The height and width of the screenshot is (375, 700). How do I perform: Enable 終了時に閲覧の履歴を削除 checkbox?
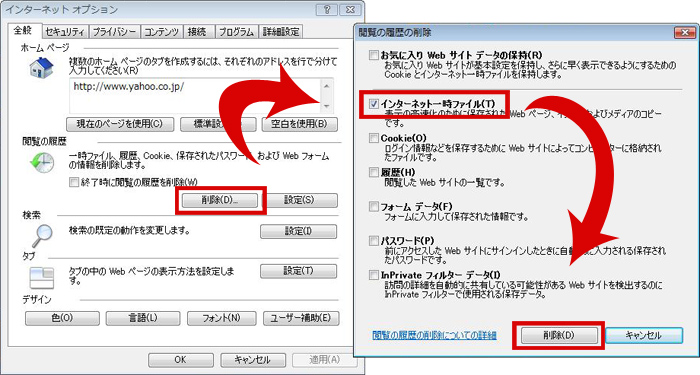tap(74, 182)
